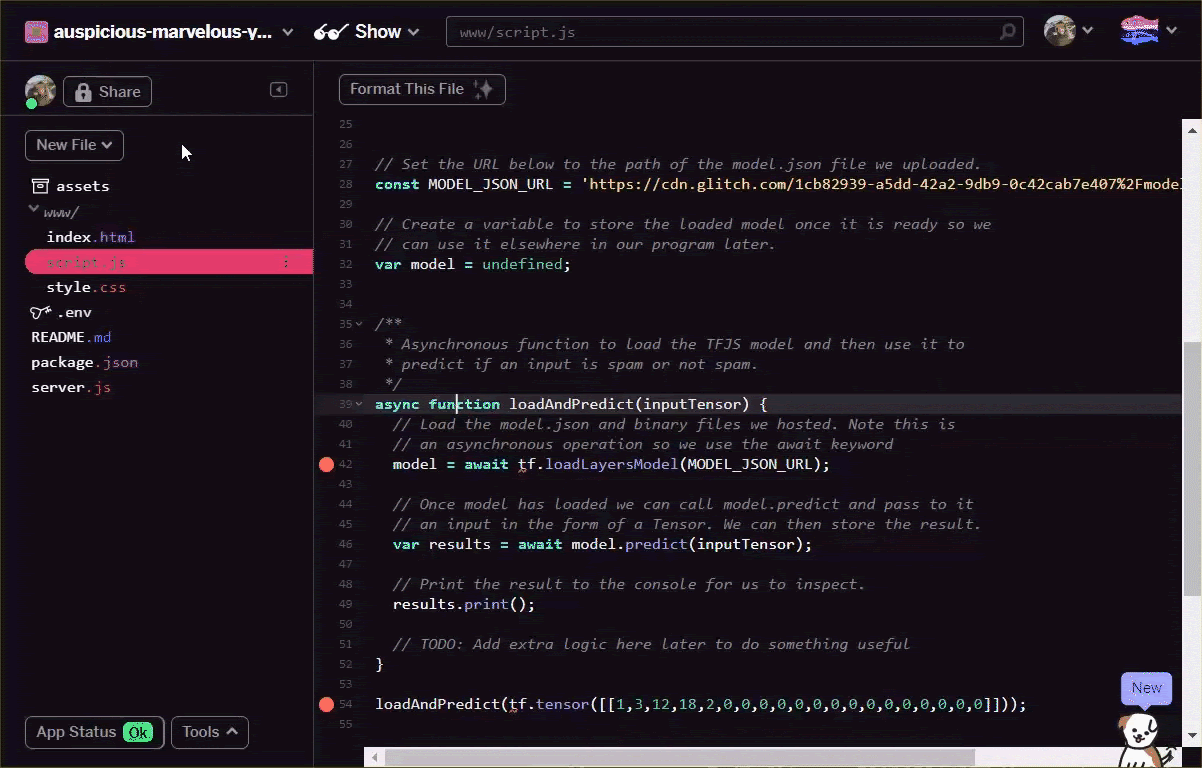Toggle the breakpoint on line 42
Screen dimensions: 1202x768
pos(326,464)
